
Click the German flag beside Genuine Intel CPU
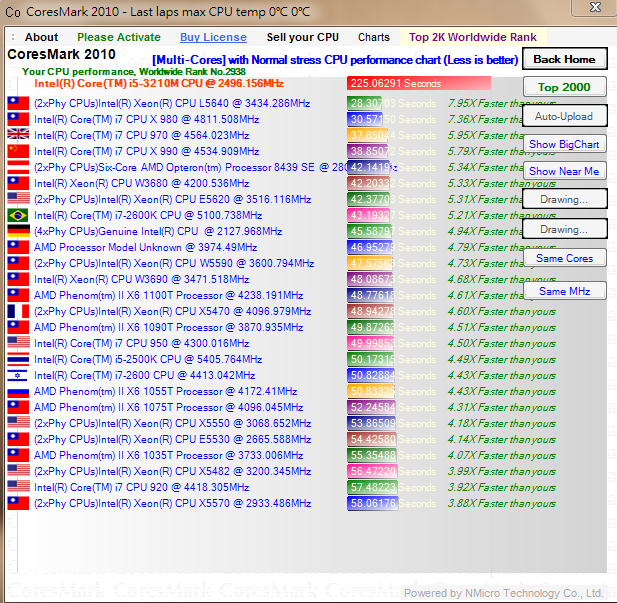(x=18, y=231)
